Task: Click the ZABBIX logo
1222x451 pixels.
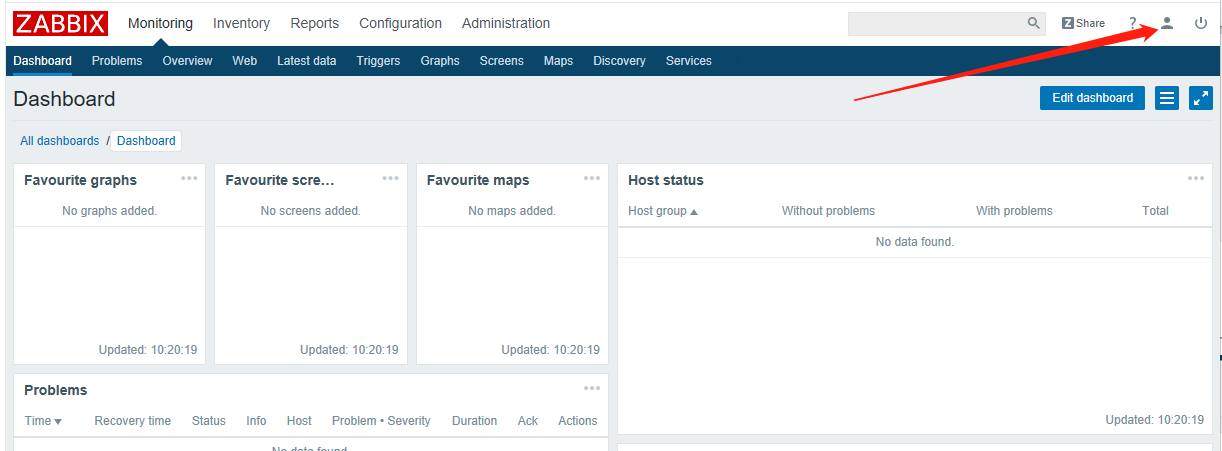Action: tap(61, 23)
